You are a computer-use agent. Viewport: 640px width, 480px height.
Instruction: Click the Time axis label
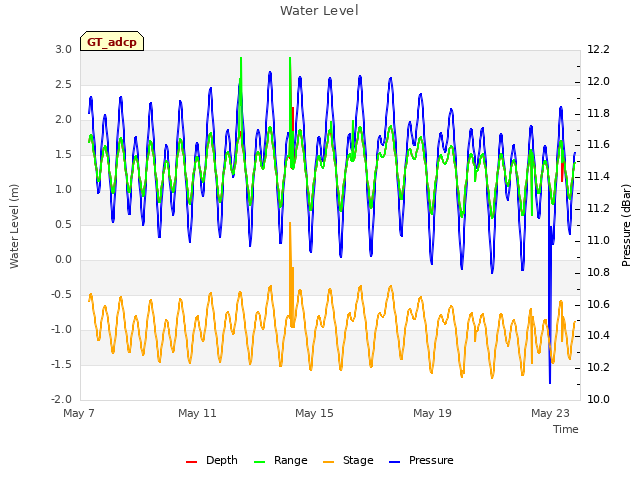[566, 429]
